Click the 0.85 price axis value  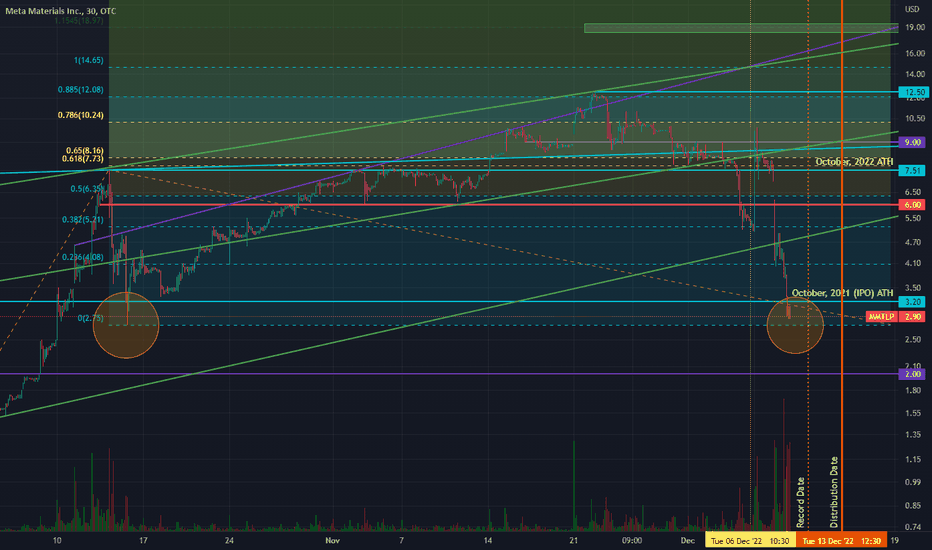(x=912, y=505)
